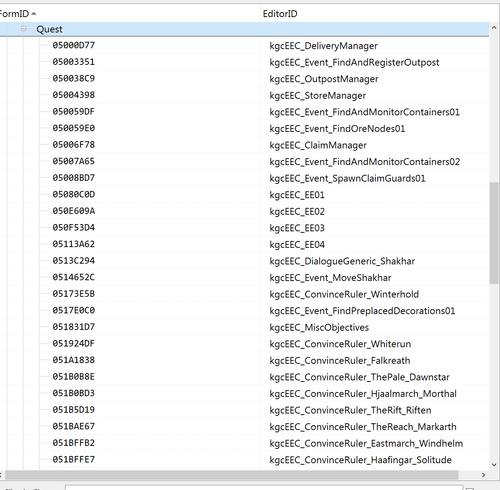
Task: Click kgcEEC_ConvinceRuler_TheRift_Riften editor ID
Action: pyautogui.click(x=350, y=410)
